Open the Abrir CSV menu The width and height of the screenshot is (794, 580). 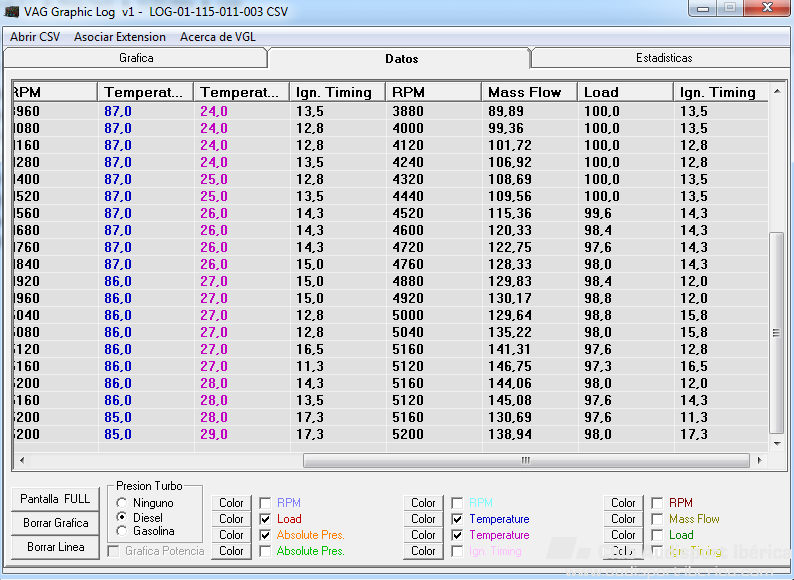[x=35, y=37]
